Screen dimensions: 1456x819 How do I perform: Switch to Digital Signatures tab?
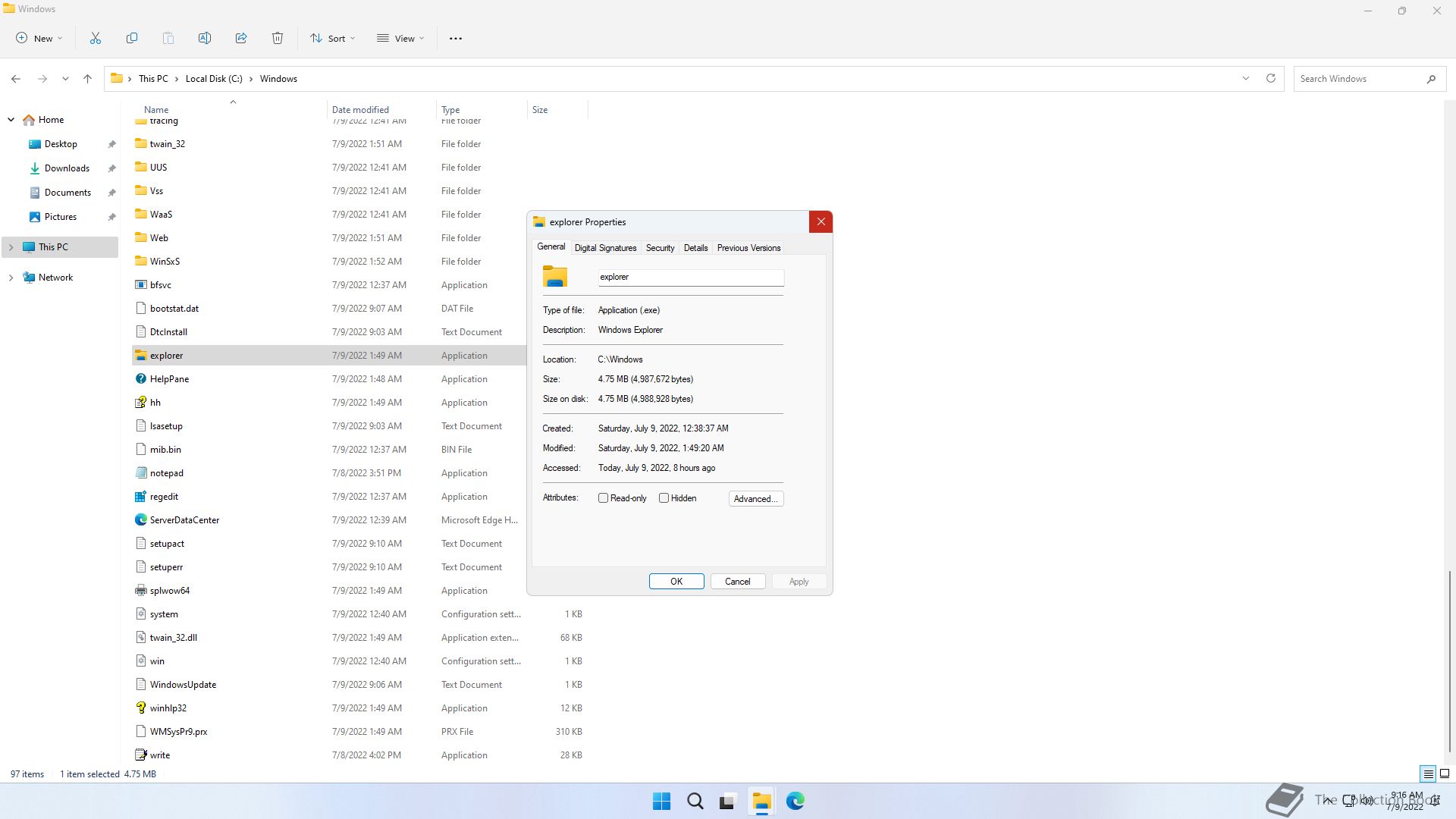[605, 248]
